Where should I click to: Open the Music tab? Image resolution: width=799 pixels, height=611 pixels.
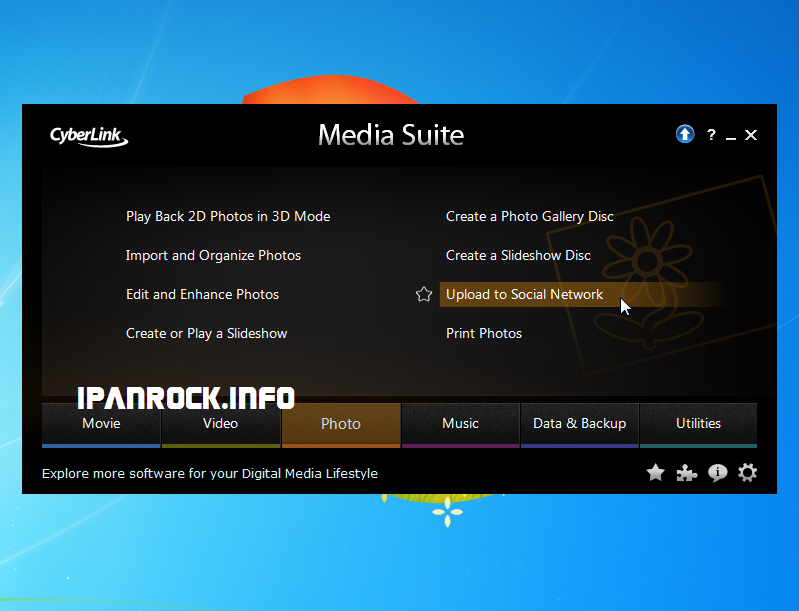(x=461, y=425)
